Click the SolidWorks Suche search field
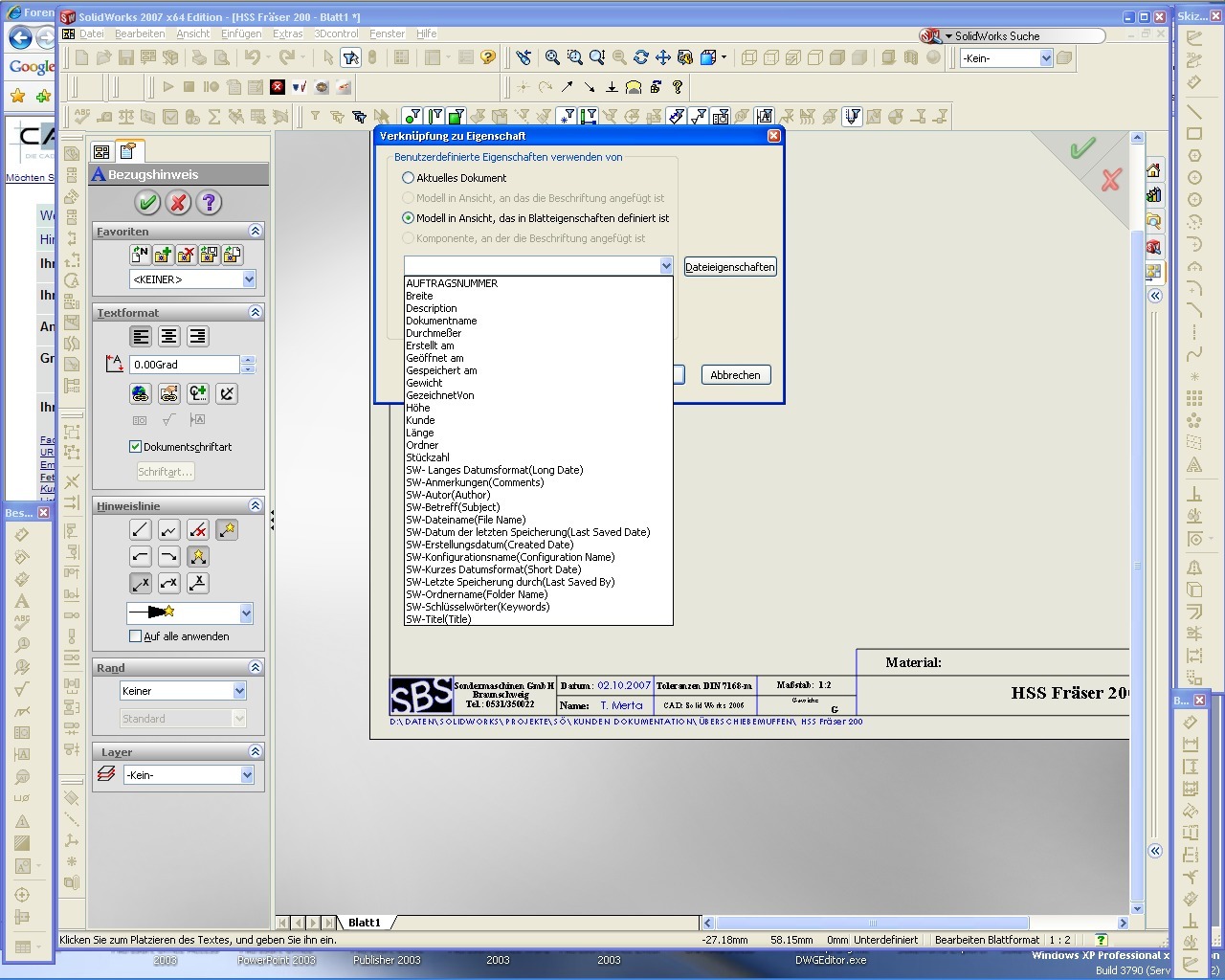 click(1019, 36)
